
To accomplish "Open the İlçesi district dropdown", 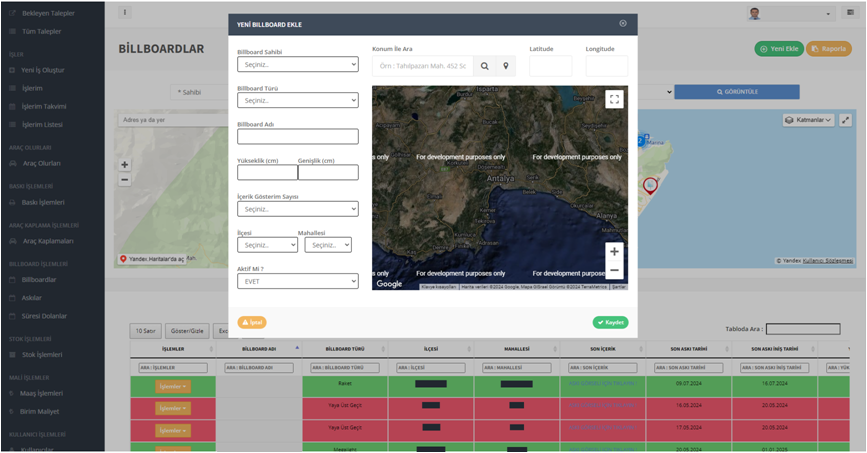I will (x=267, y=245).
